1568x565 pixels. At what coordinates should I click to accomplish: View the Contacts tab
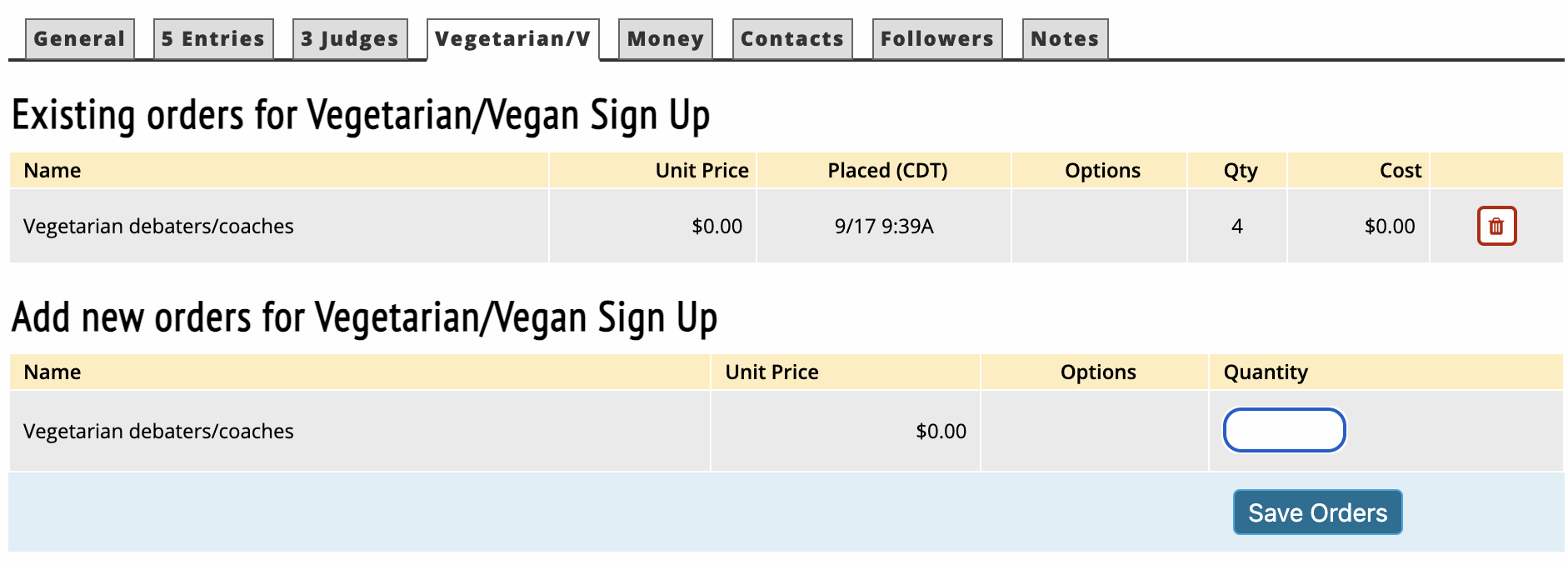[x=791, y=39]
